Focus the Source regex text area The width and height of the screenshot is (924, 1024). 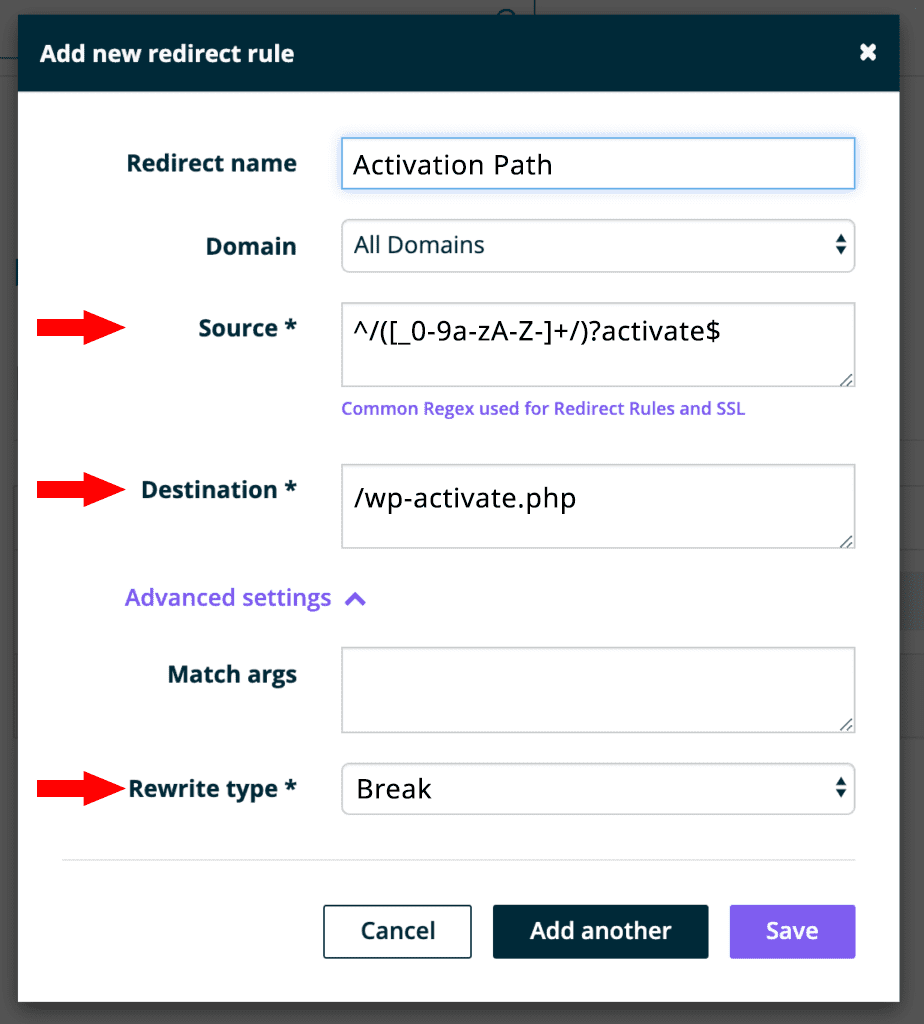(x=597, y=344)
